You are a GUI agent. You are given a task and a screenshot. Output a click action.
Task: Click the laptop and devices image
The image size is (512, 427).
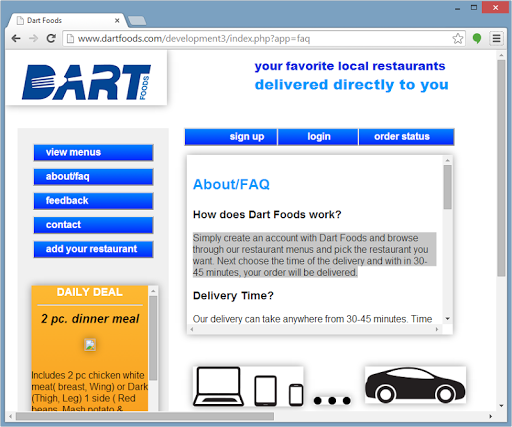coord(248,386)
